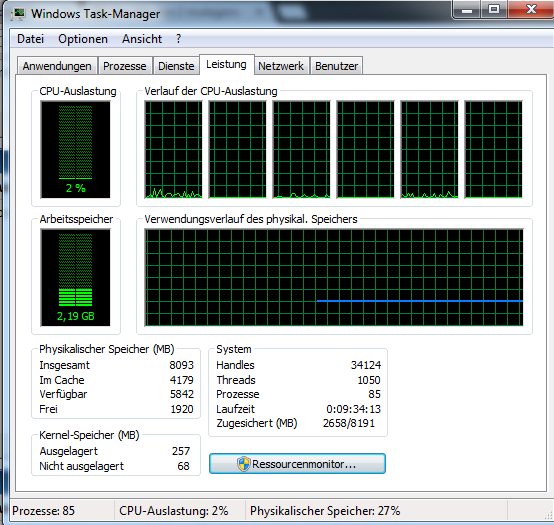Click the Nicht ausgelagert label
The image size is (554, 525).
click(82, 466)
